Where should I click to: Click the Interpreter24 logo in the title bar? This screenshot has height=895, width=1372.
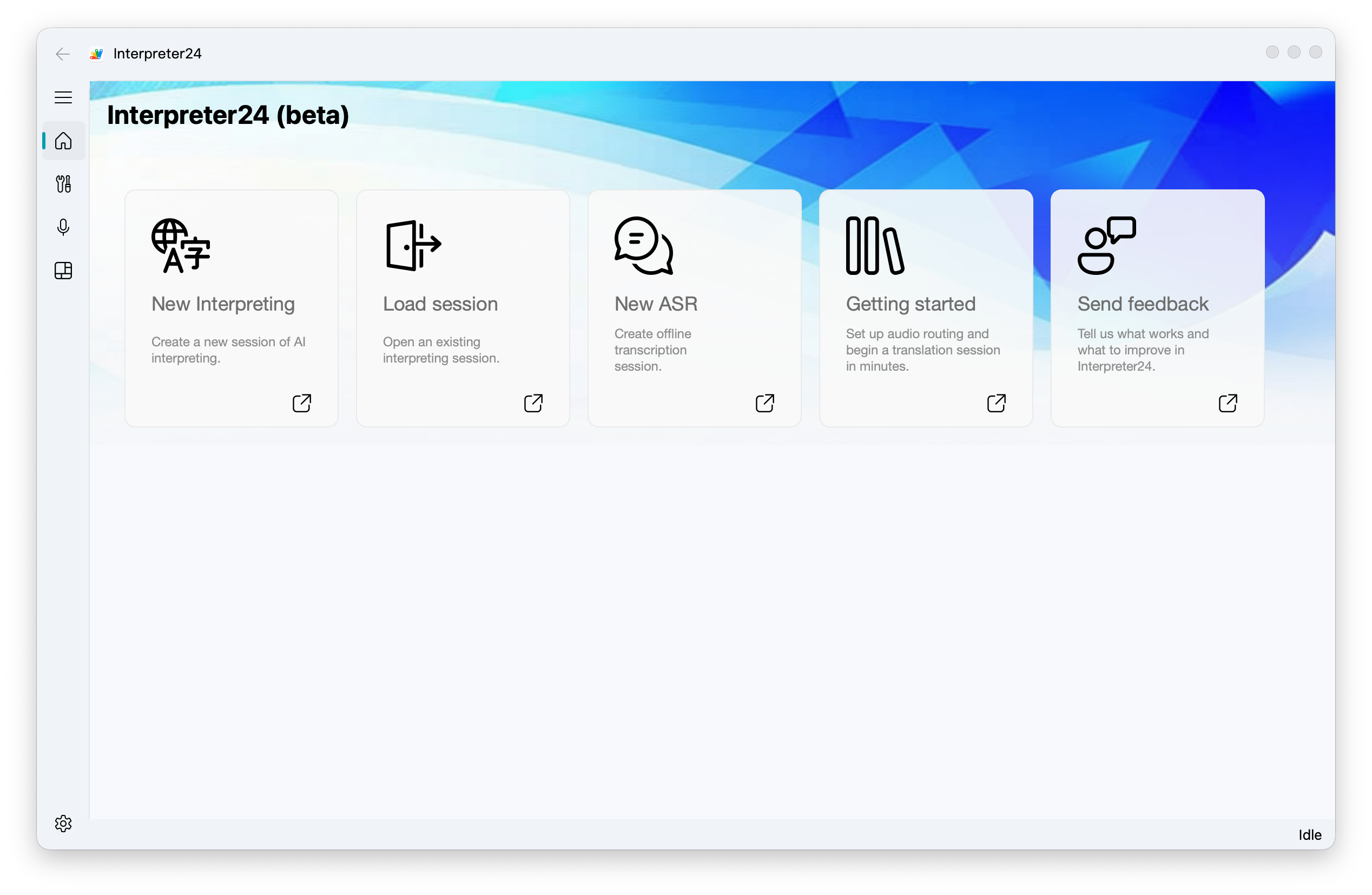coord(96,53)
